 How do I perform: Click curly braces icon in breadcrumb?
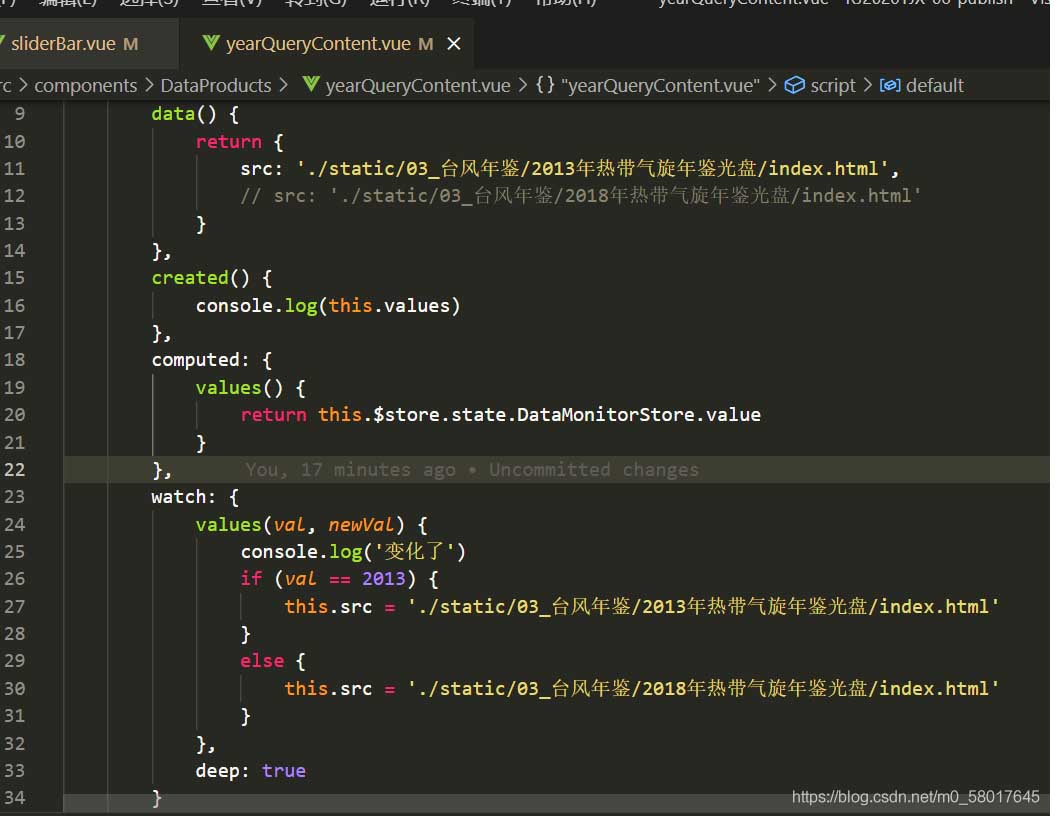(545, 86)
